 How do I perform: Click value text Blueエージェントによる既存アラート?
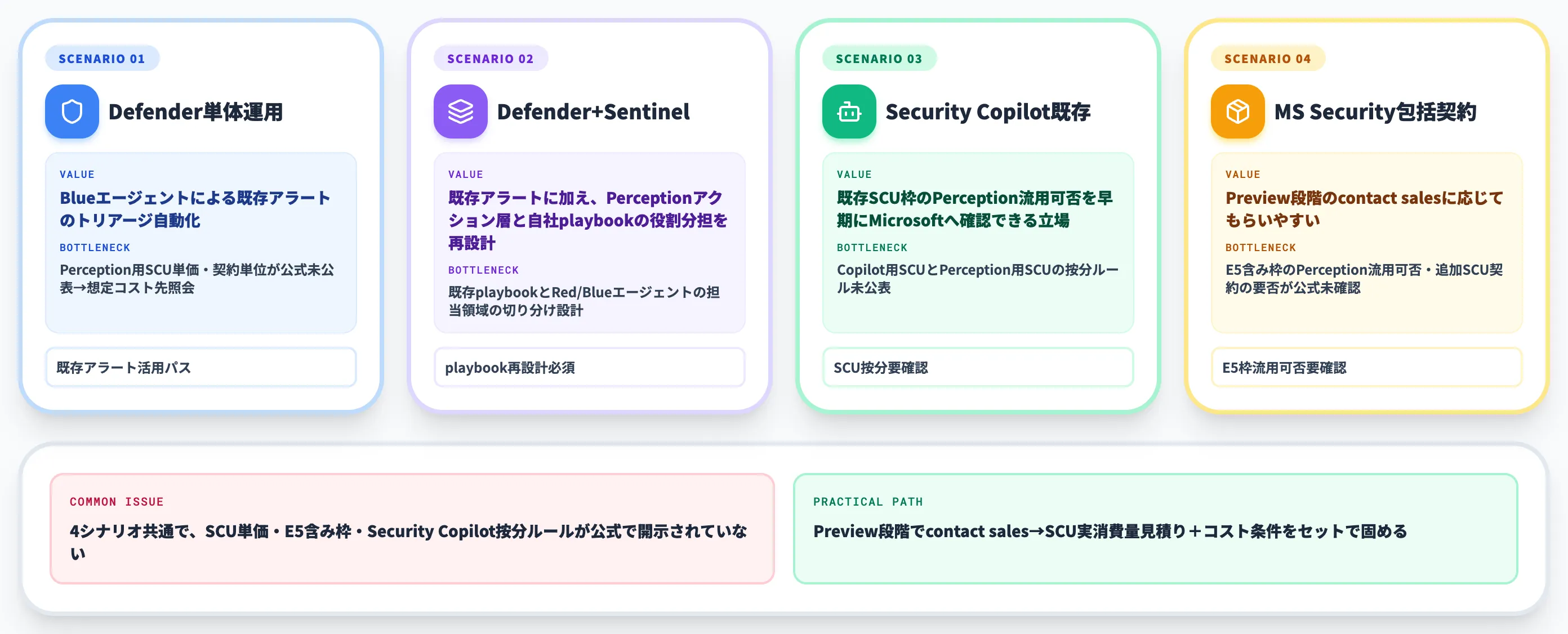[x=195, y=198]
